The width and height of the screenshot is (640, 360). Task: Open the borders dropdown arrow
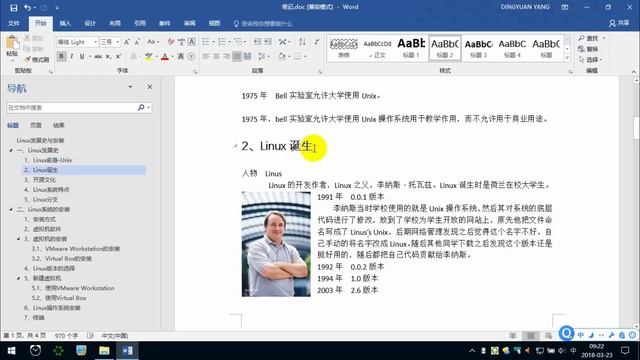click(305, 56)
